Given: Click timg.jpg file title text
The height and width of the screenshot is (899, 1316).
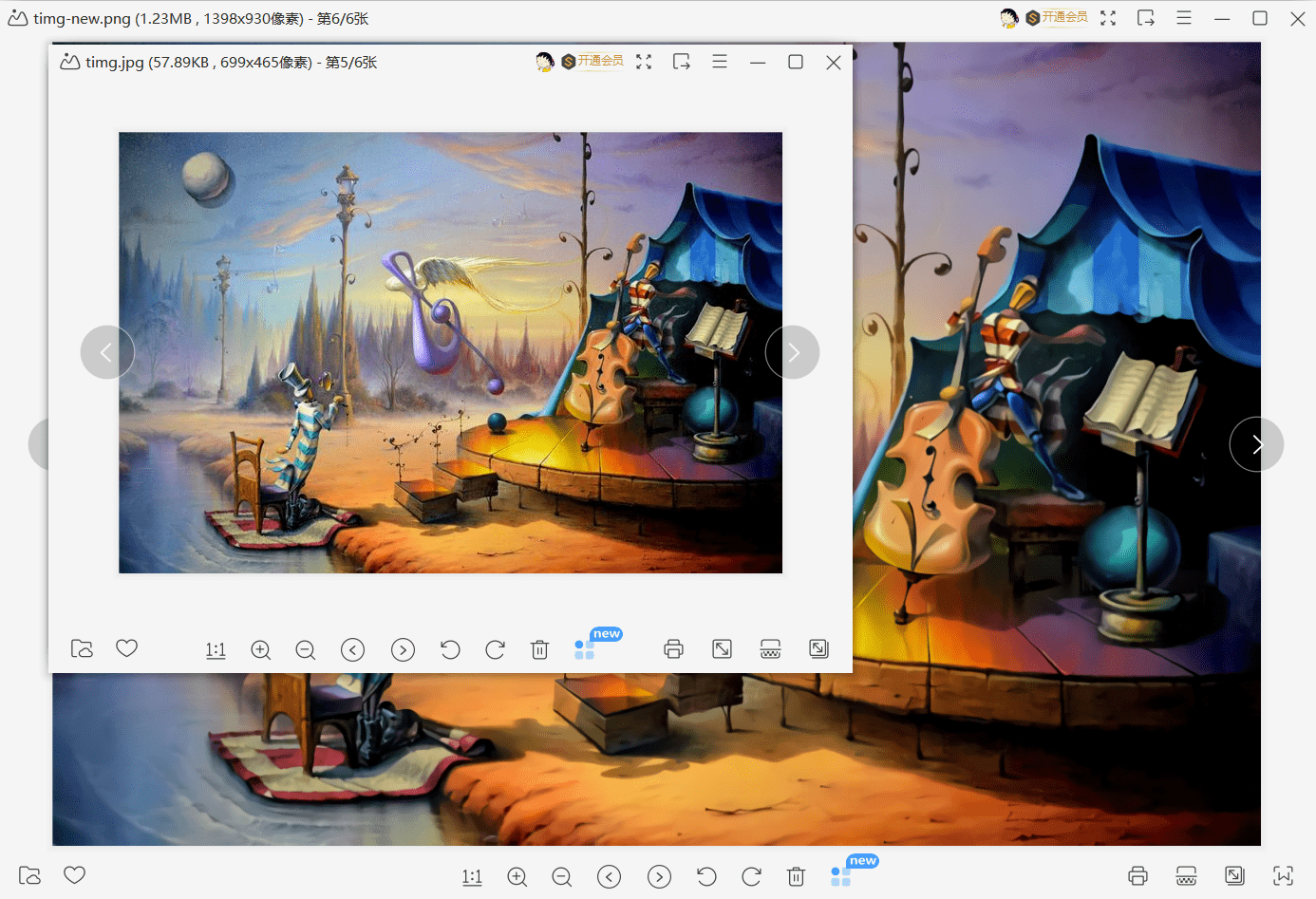Looking at the screenshot, I should point(231,63).
